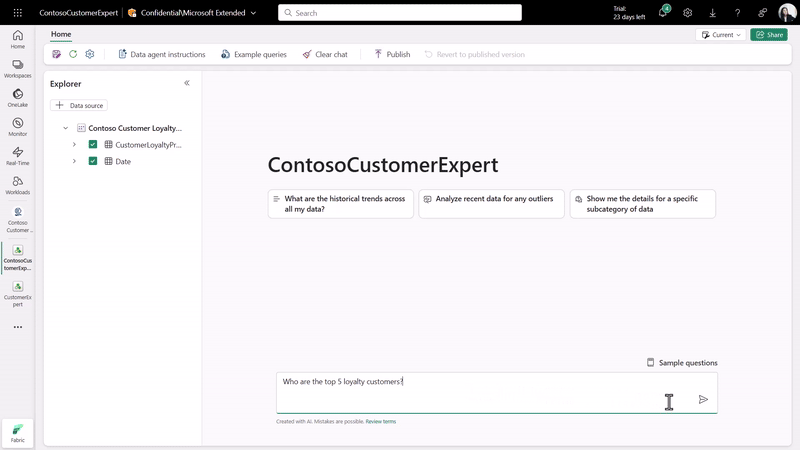The width and height of the screenshot is (800, 450).
Task: Uncheck the Date table checkbox
Action: point(93,161)
